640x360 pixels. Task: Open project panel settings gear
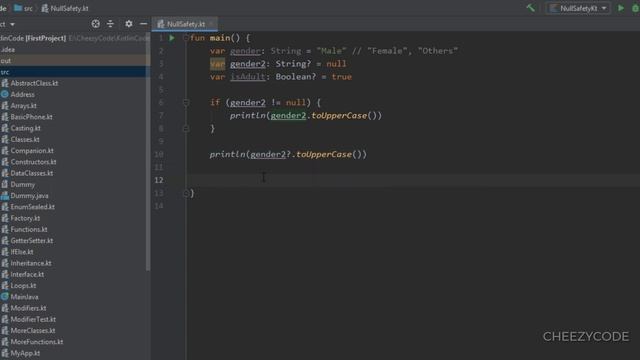point(129,24)
